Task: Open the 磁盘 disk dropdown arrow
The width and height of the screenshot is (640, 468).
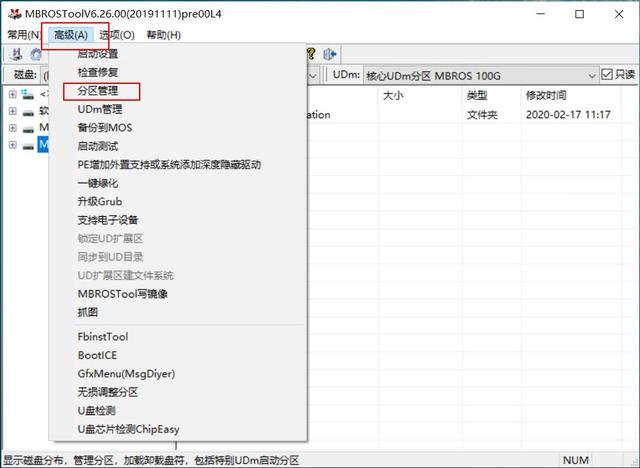Action: pyautogui.click(x=313, y=76)
